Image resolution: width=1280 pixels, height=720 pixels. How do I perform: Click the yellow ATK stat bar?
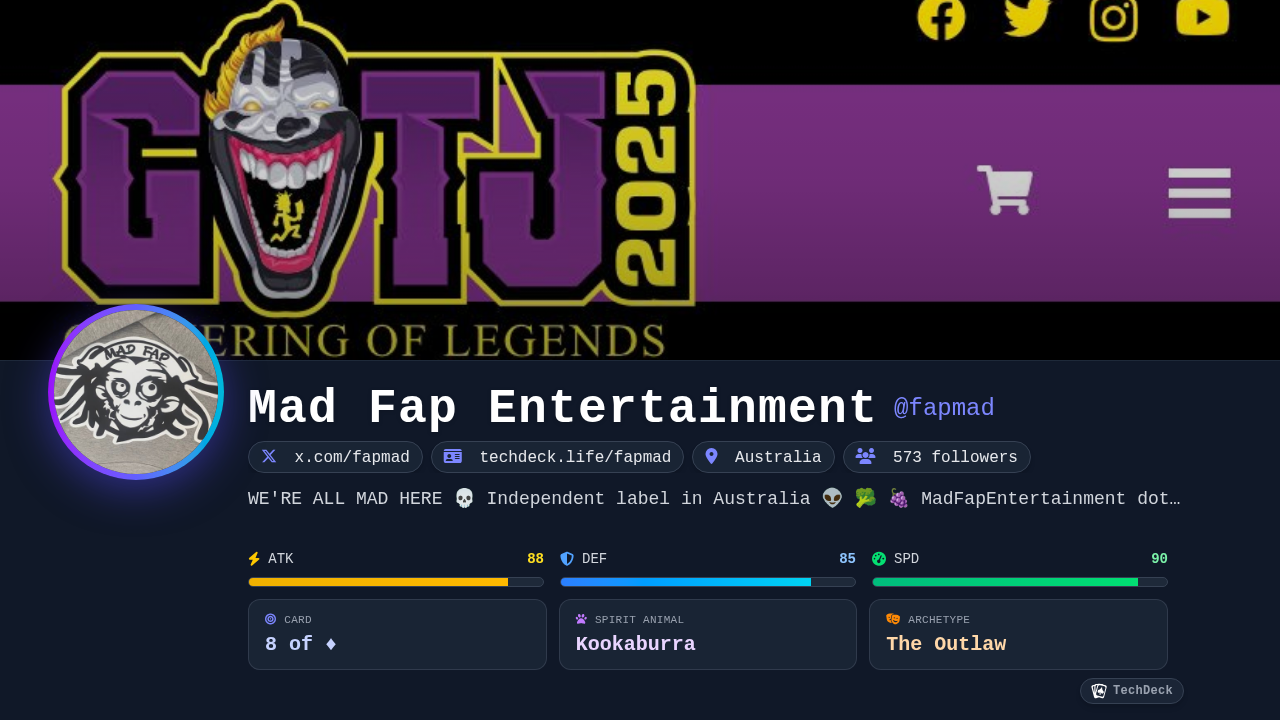pos(396,582)
